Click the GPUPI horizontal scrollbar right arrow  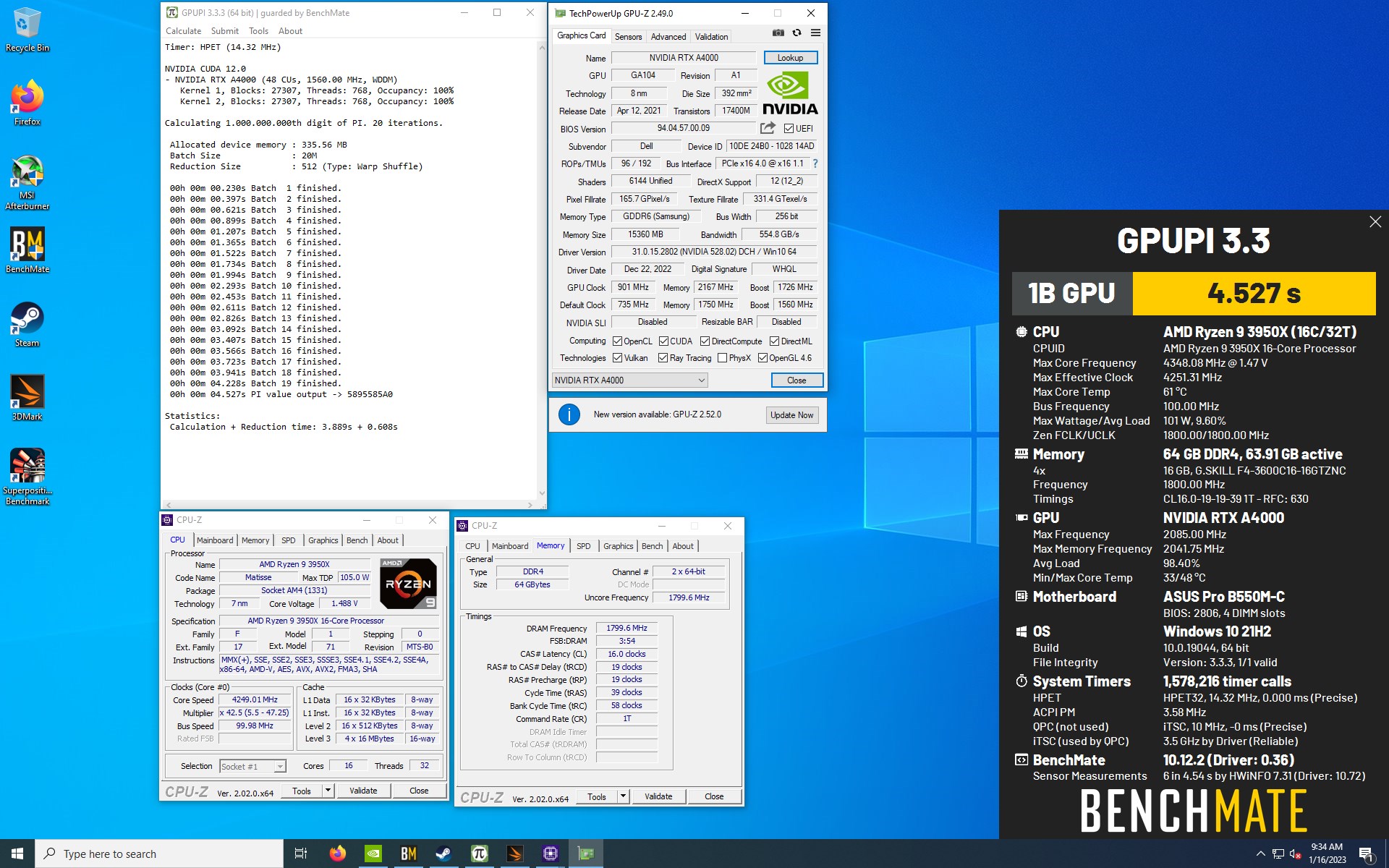(530, 505)
